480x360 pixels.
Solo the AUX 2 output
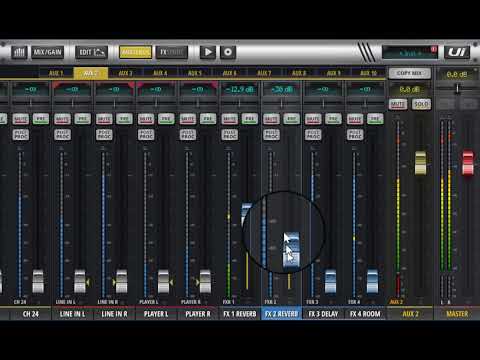pos(421,104)
